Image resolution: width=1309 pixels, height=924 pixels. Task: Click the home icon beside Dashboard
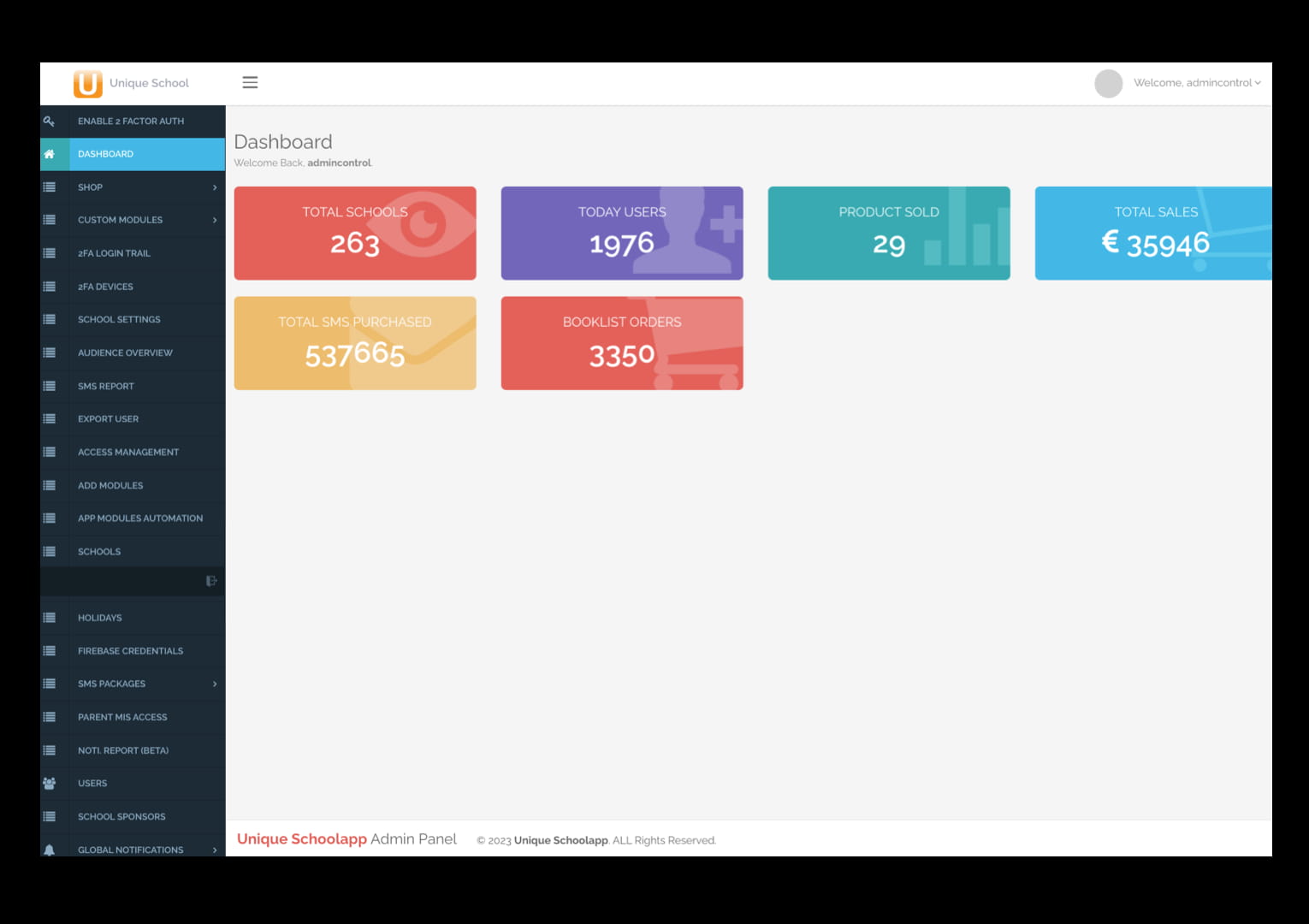click(x=50, y=155)
